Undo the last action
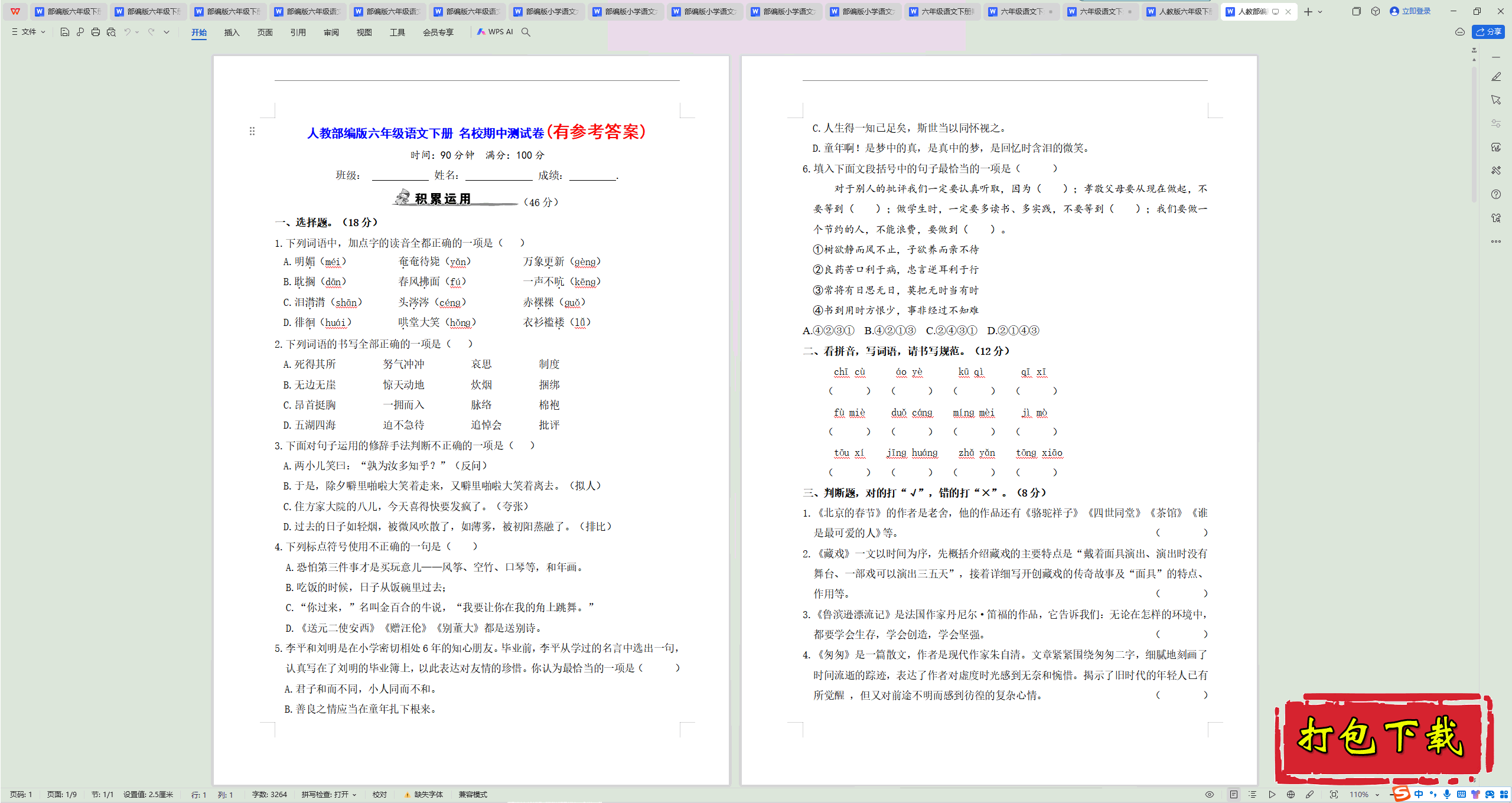The width and height of the screenshot is (1512, 803). (127, 32)
